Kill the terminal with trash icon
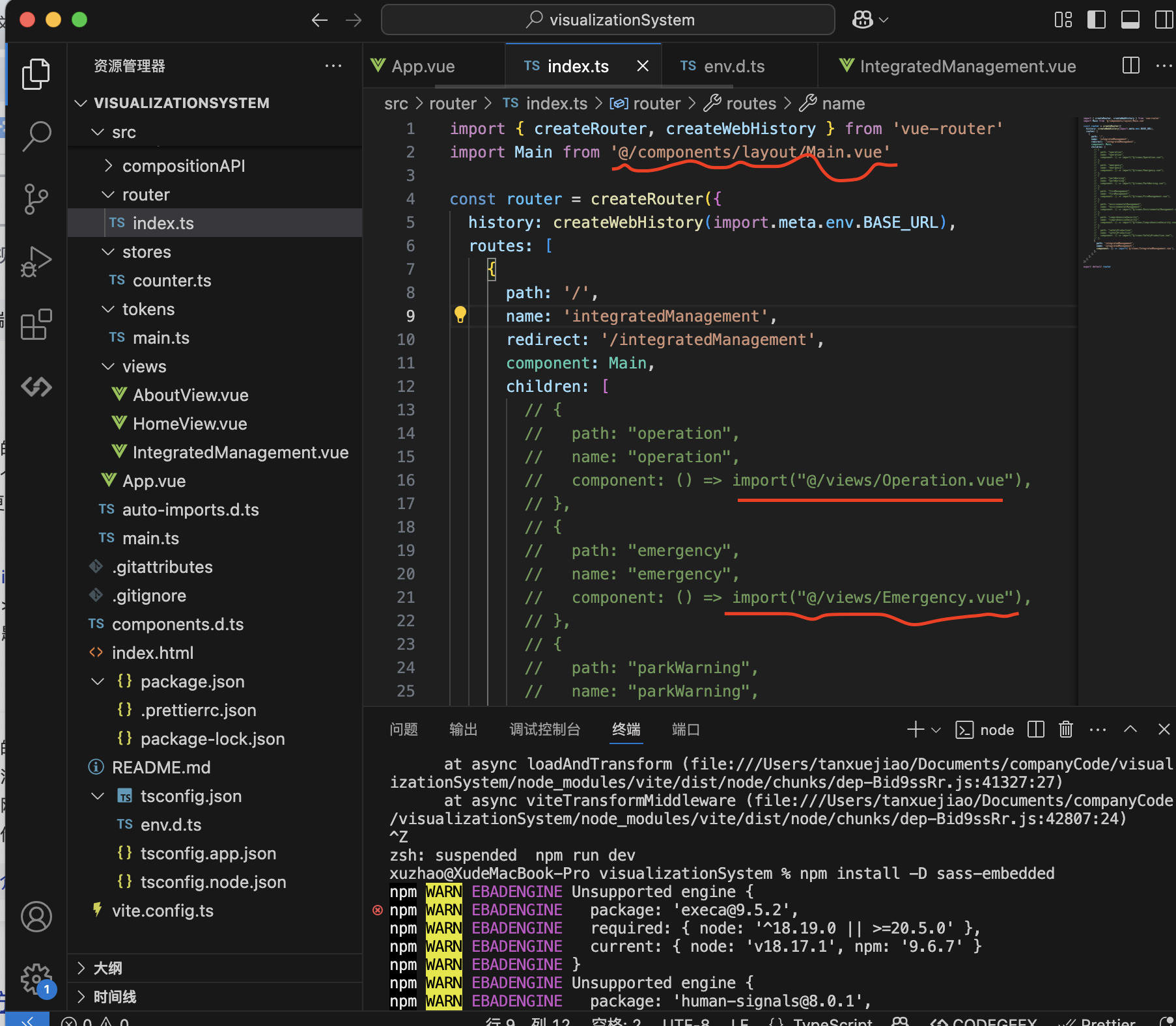 pos(1065,729)
